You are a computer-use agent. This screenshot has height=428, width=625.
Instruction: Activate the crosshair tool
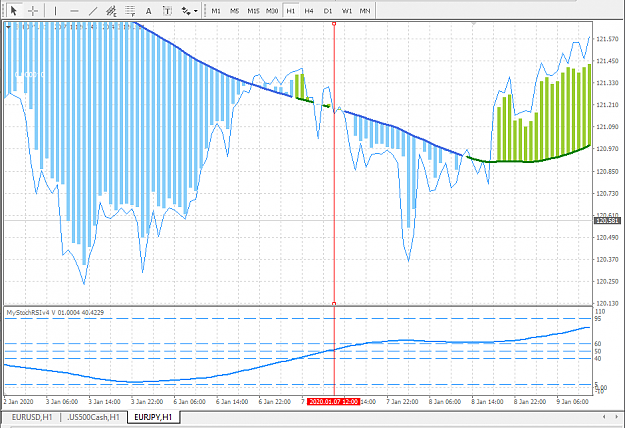point(33,11)
